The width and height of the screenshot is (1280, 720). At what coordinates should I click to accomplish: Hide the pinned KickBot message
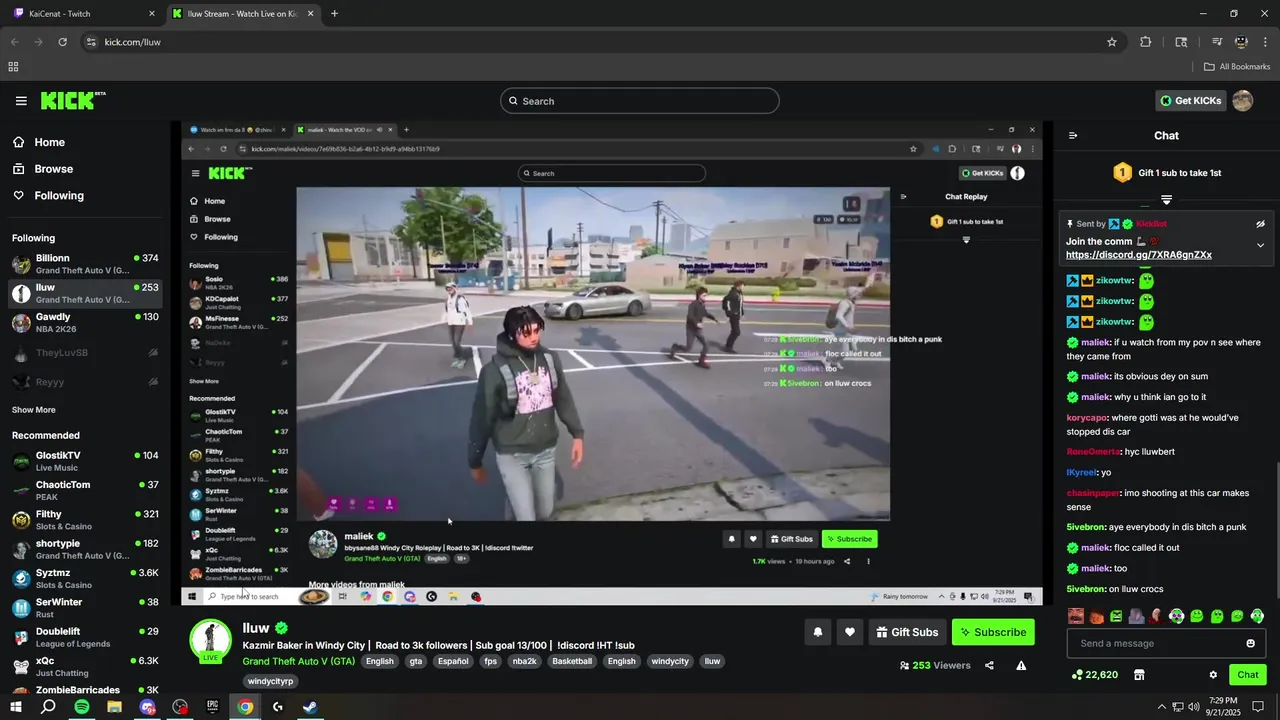click(x=1260, y=224)
